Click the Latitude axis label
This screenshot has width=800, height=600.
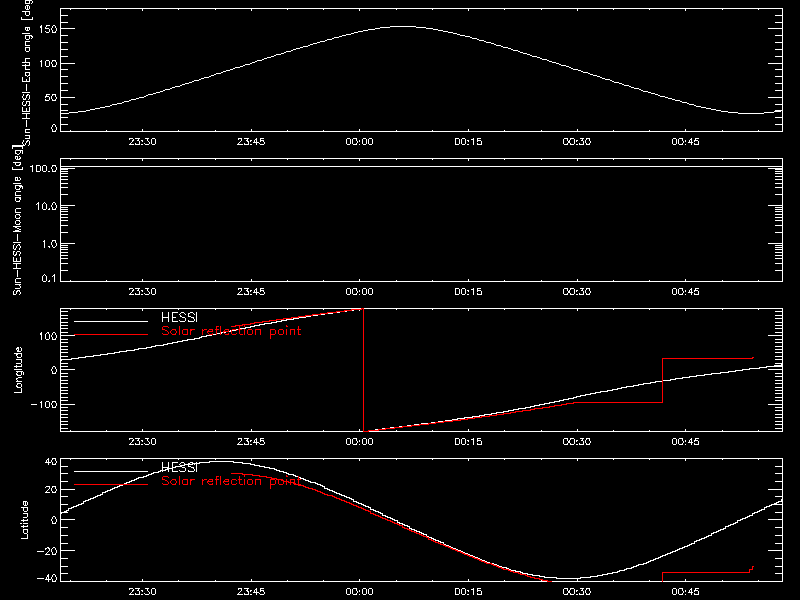[x=24, y=520]
